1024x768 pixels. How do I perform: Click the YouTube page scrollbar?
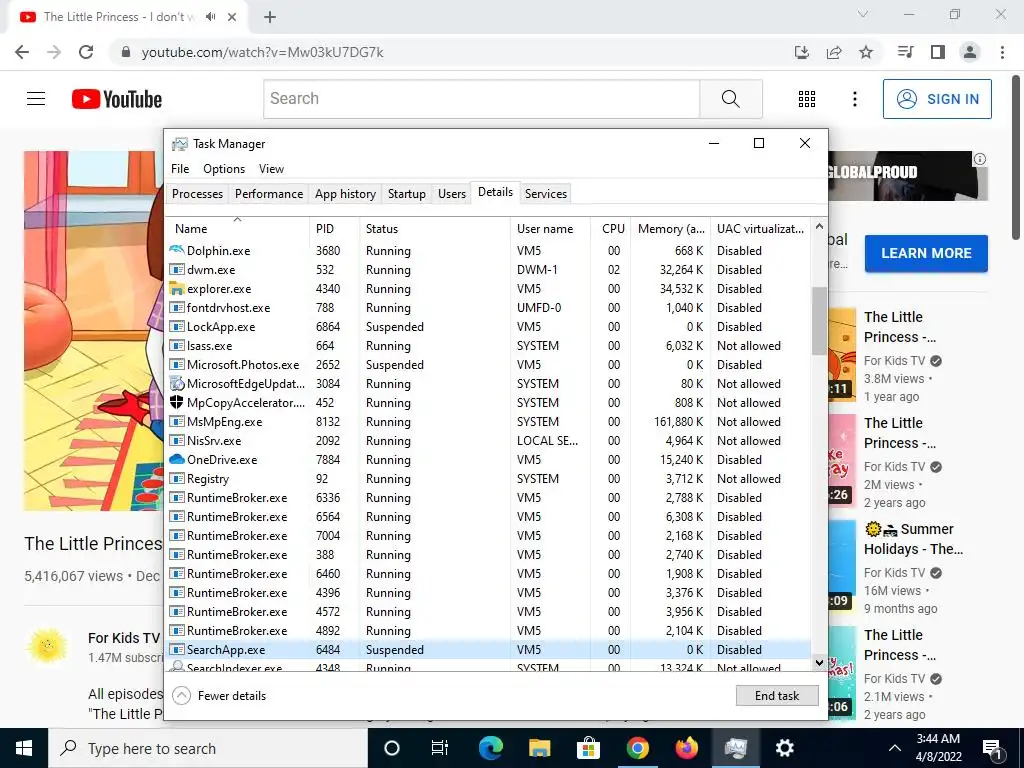click(x=1017, y=157)
